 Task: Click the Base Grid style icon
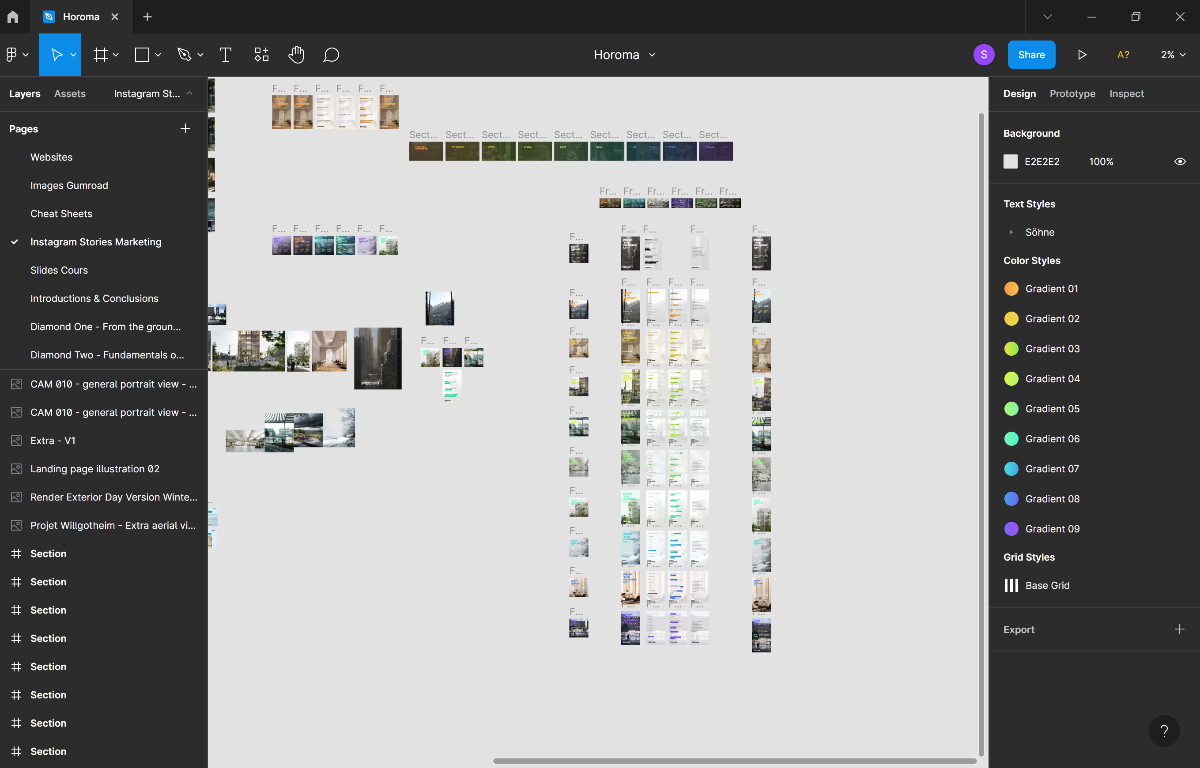pos(1011,585)
